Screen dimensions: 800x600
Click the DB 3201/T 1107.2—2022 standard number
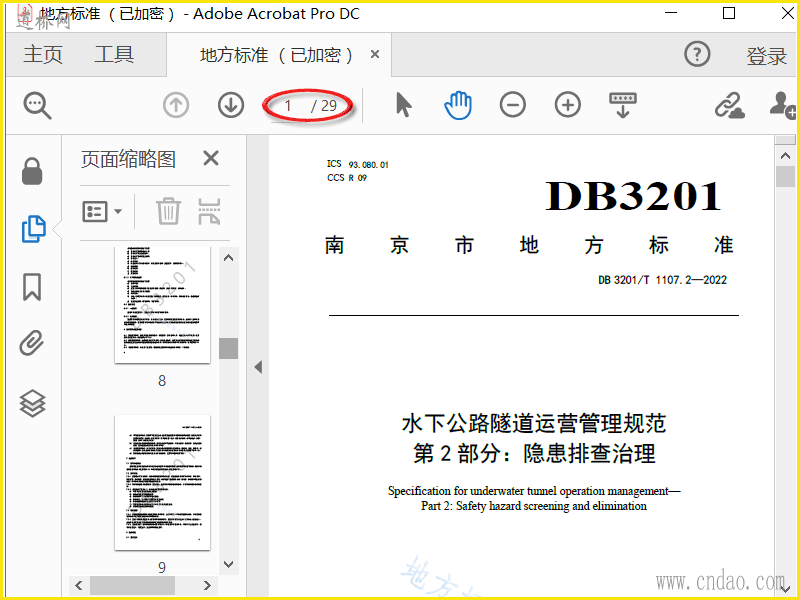click(662, 280)
